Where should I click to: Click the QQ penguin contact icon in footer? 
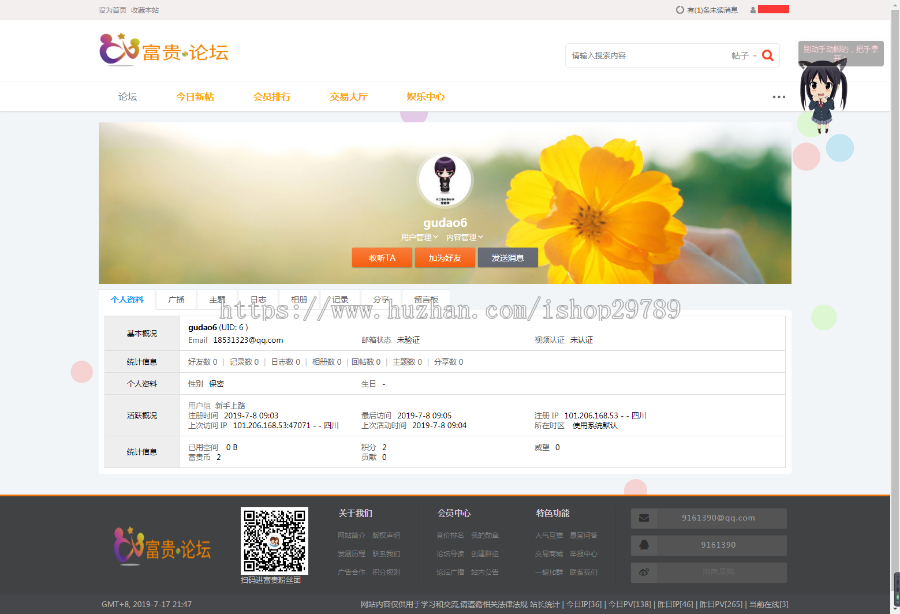click(x=644, y=545)
